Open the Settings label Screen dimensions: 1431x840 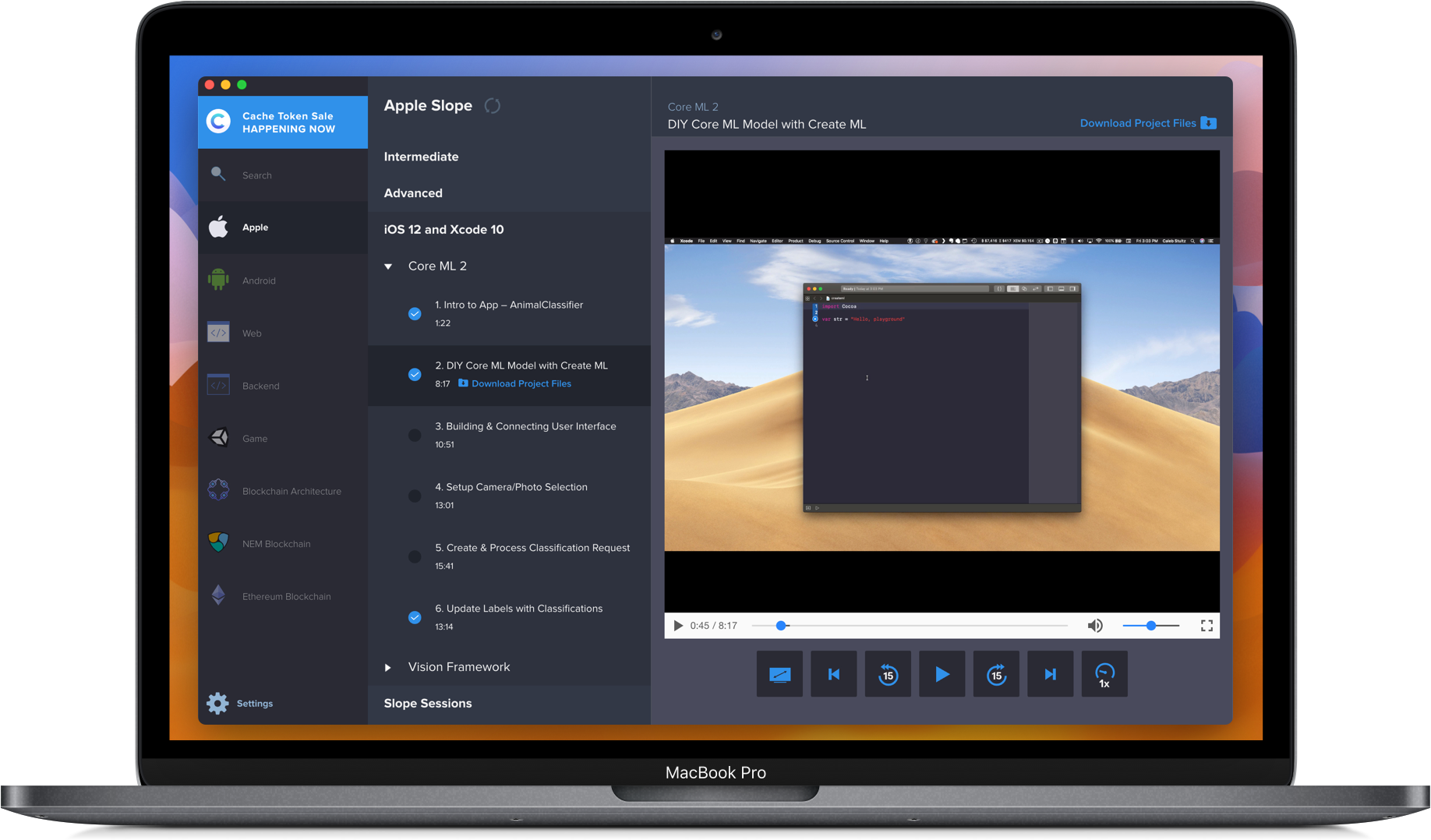click(x=255, y=703)
